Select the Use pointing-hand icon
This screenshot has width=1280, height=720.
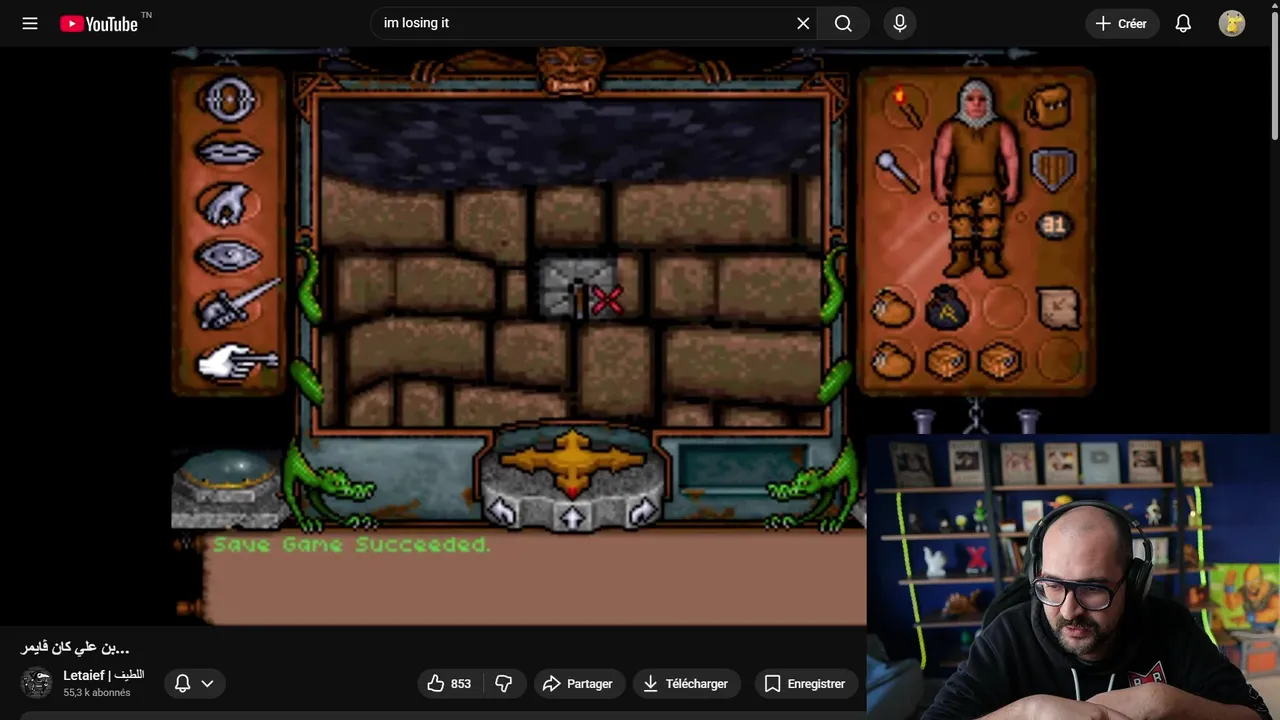pyautogui.click(x=236, y=363)
